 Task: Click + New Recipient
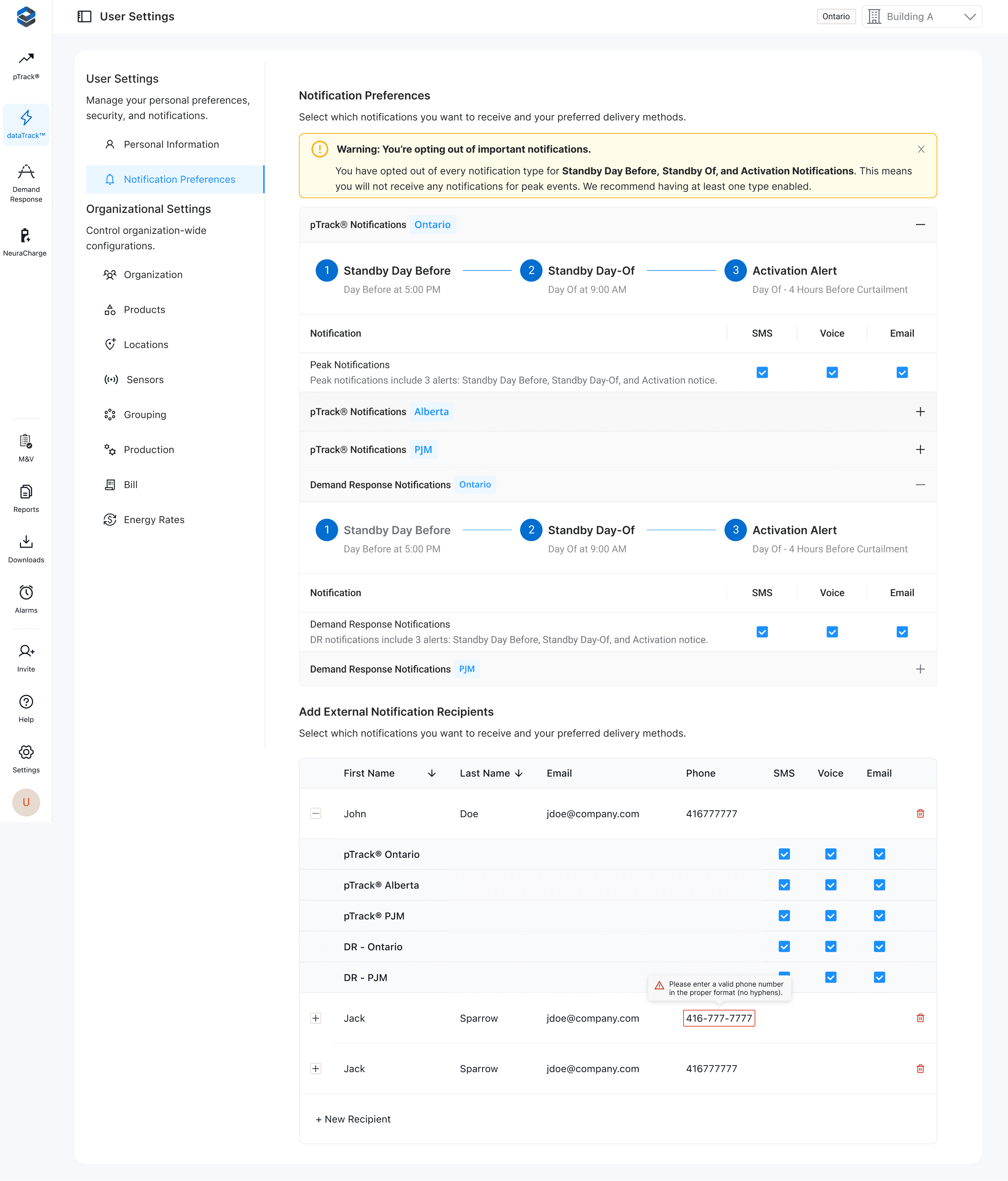353,1119
